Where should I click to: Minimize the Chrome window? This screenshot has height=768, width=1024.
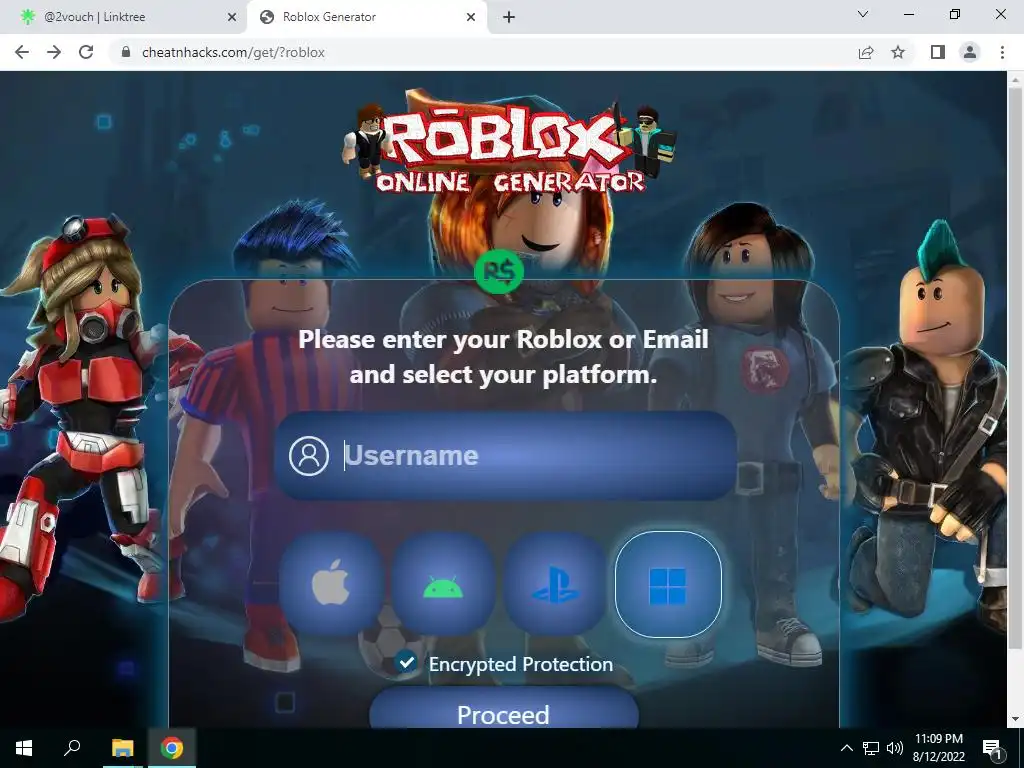pos(908,14)
